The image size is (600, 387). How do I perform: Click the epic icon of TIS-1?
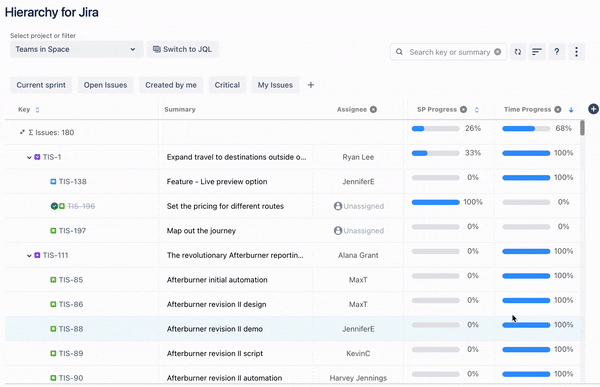(x=37, y=157)
